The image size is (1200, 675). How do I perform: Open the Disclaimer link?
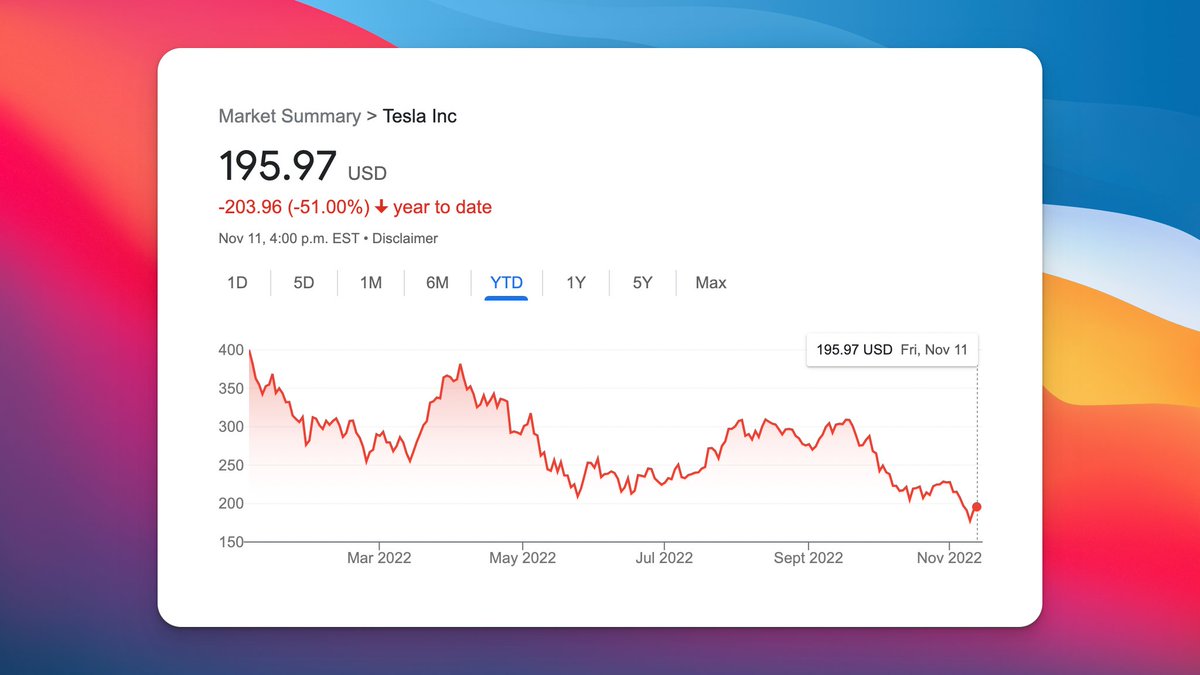click(x=405, y=238)
